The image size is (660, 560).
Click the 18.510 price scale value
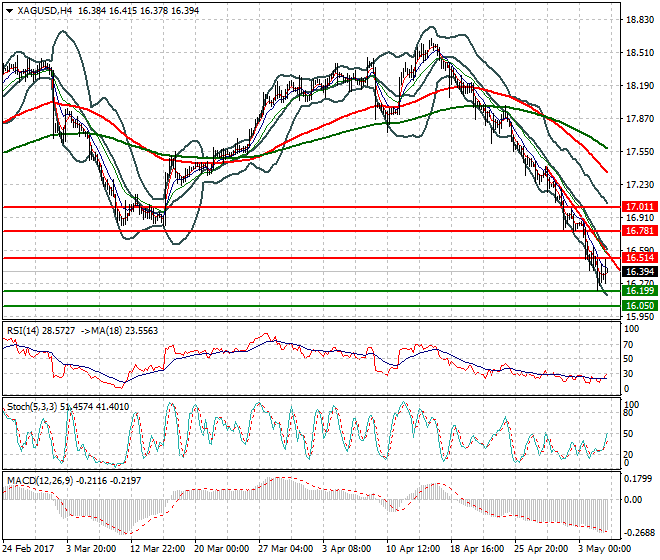[640, 53]
